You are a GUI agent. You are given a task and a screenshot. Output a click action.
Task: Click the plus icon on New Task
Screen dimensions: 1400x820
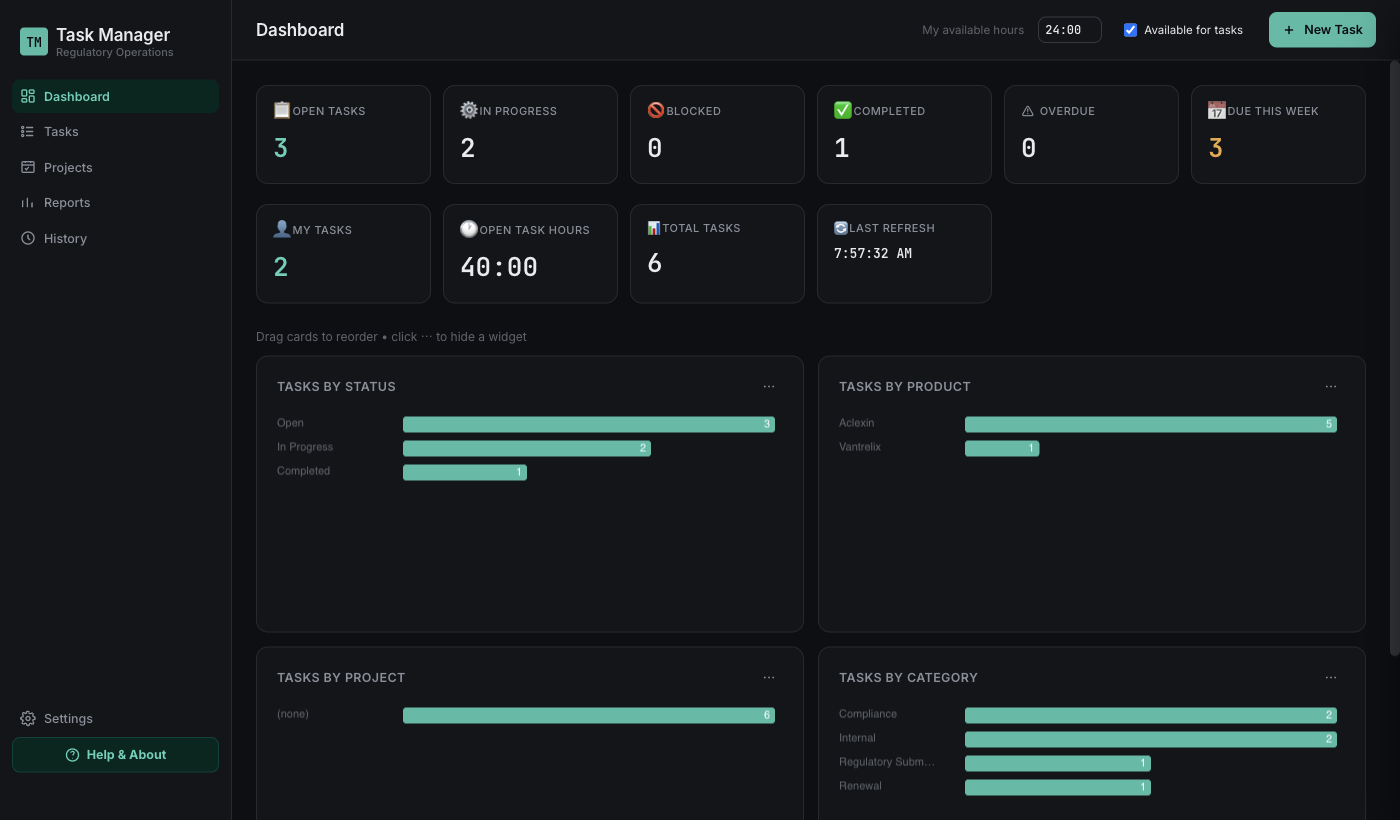click(x=1289, y=30)
